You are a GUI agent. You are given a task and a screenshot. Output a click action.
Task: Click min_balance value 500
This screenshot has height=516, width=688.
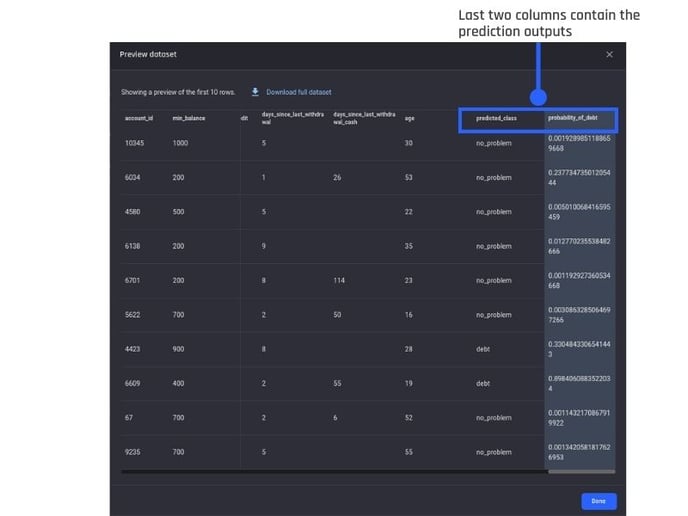(178, 211)
